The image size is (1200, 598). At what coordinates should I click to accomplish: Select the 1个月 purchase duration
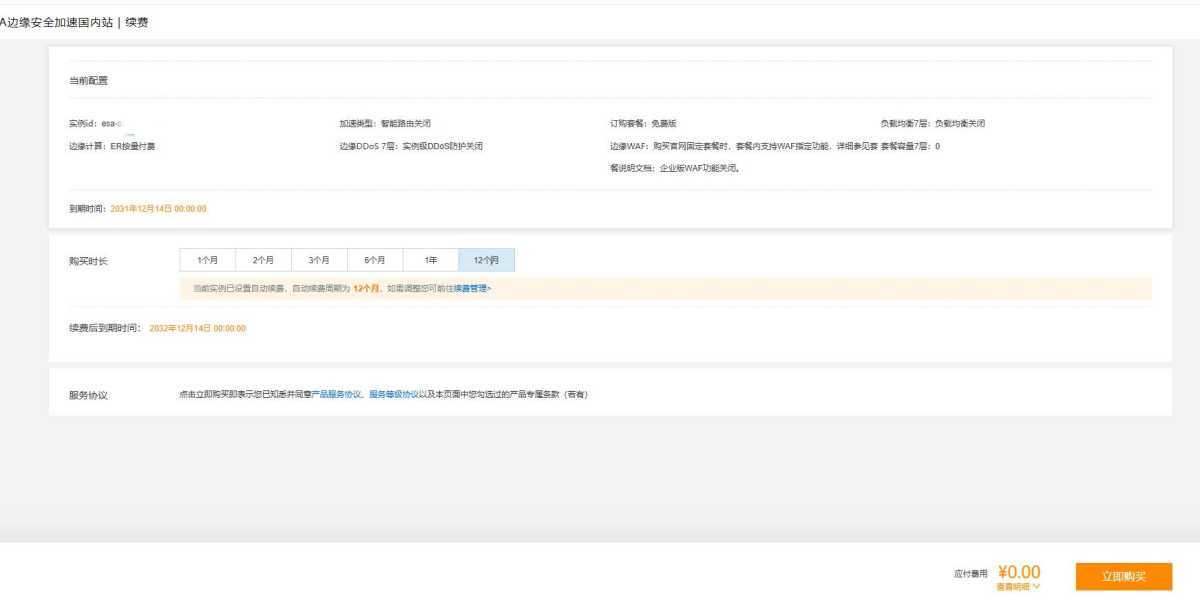coord(207,259)
